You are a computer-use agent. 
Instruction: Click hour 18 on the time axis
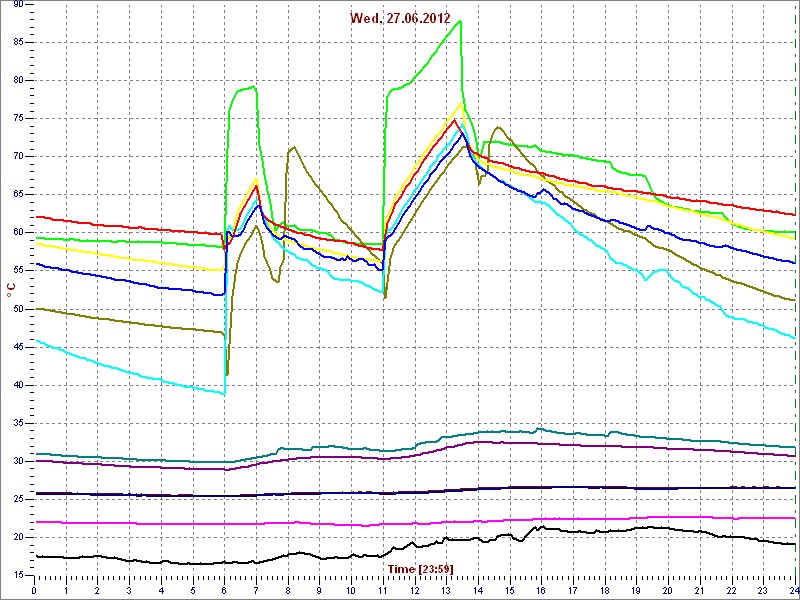tap(606, 589)
